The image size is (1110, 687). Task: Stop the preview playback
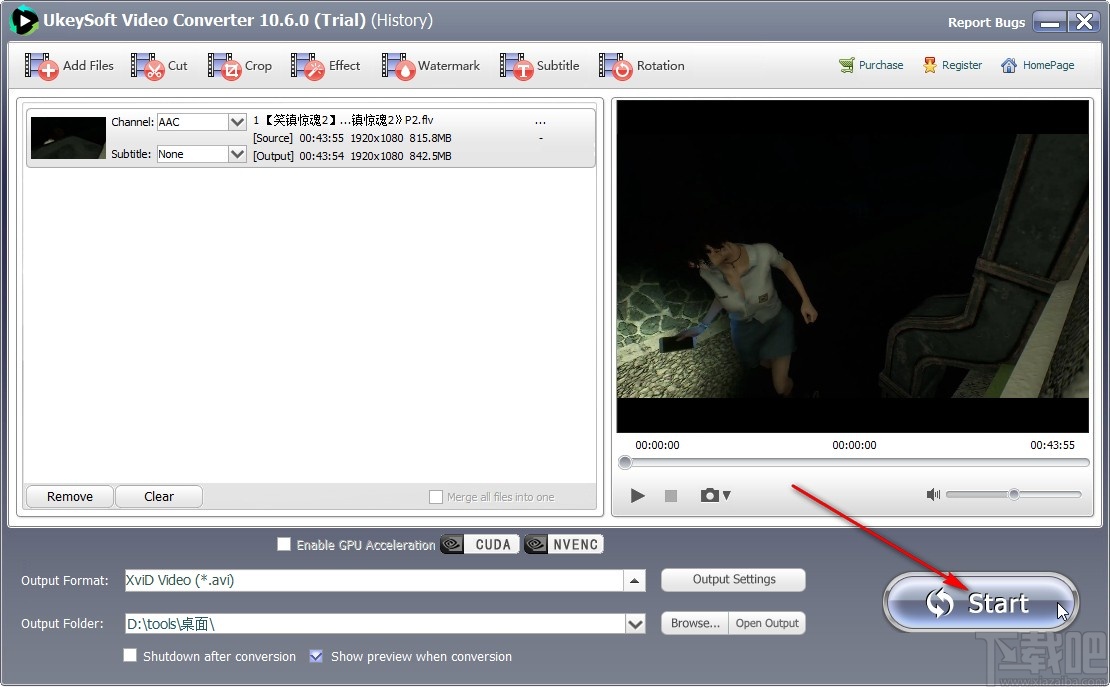[x=671, y=496]
